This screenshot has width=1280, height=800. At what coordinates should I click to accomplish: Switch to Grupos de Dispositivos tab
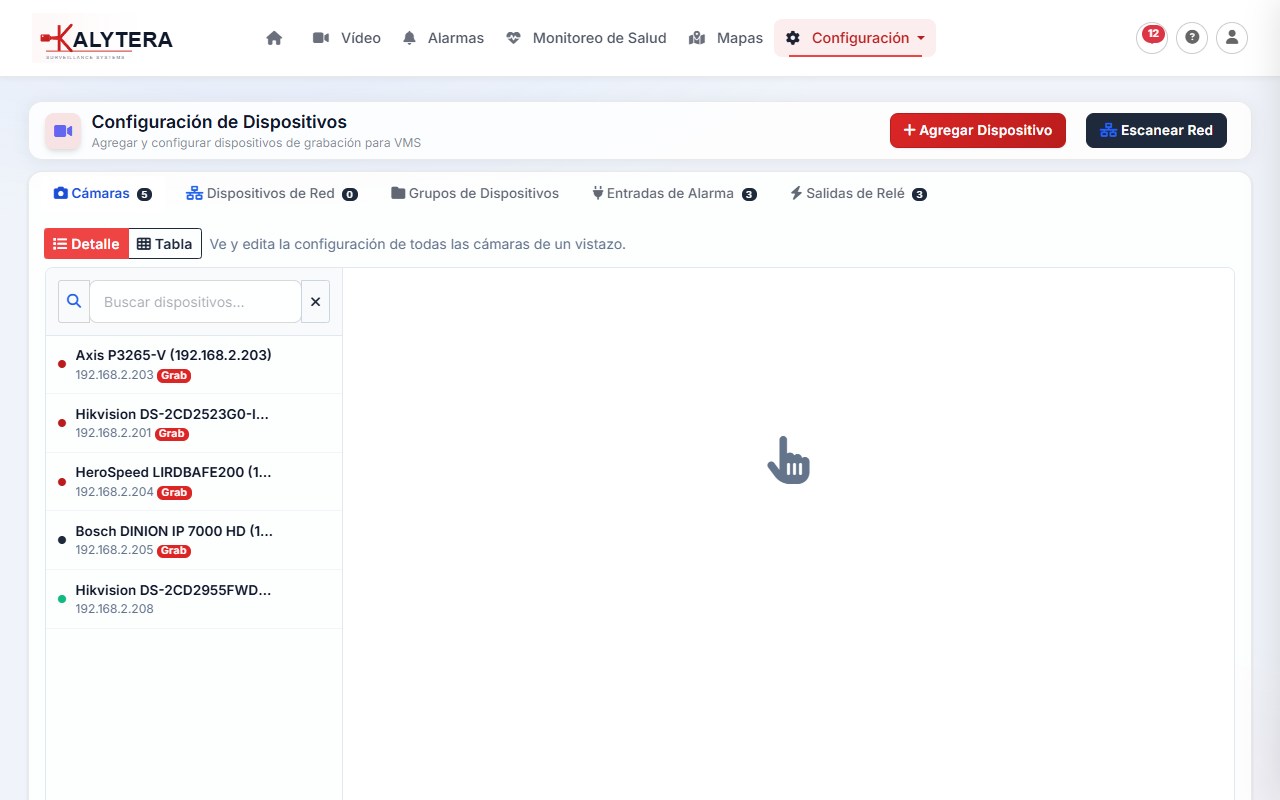click(475, 193)
